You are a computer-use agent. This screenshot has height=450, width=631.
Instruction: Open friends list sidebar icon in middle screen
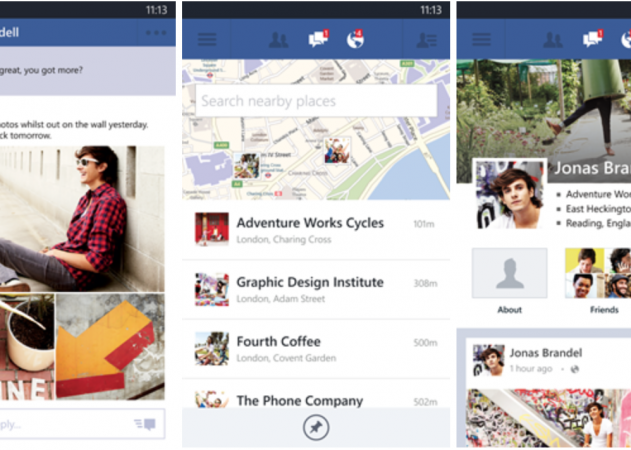(426, 40)
